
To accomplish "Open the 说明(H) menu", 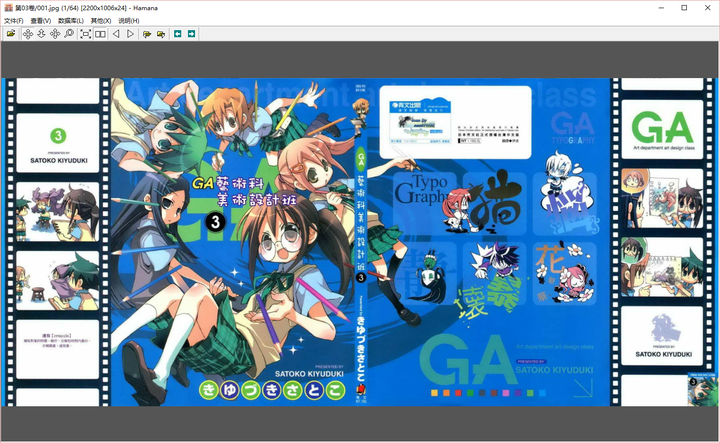I will coord(129,21).
